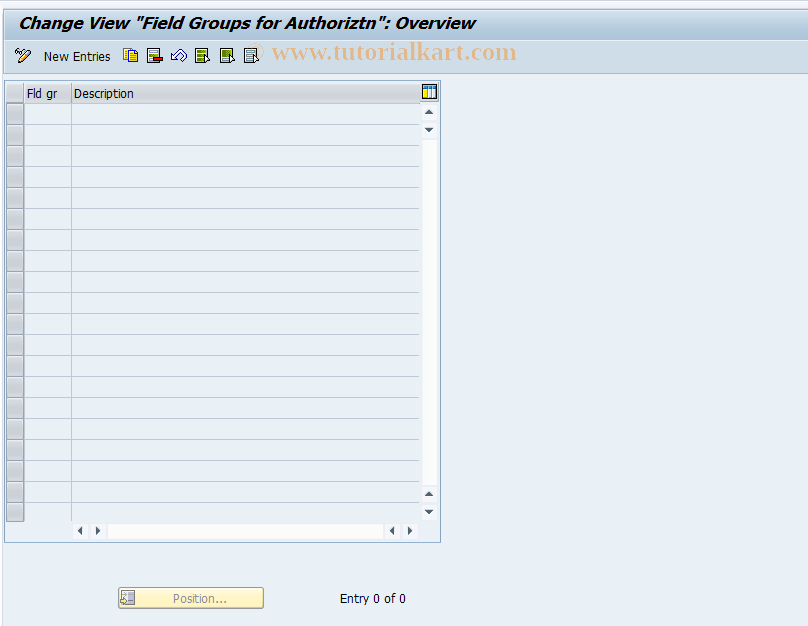Click the Select Block icon
The width and height of the screenshot is (808, 626).
point(227,56)
